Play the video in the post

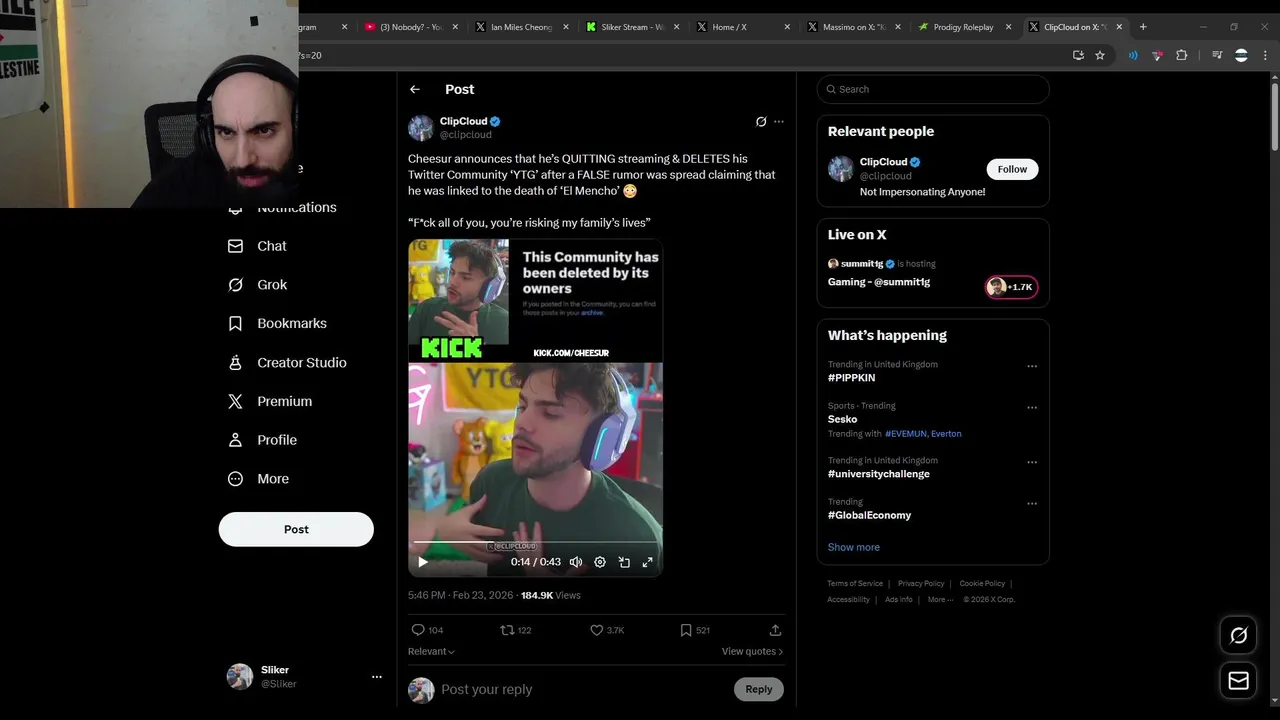coord(423,562)
